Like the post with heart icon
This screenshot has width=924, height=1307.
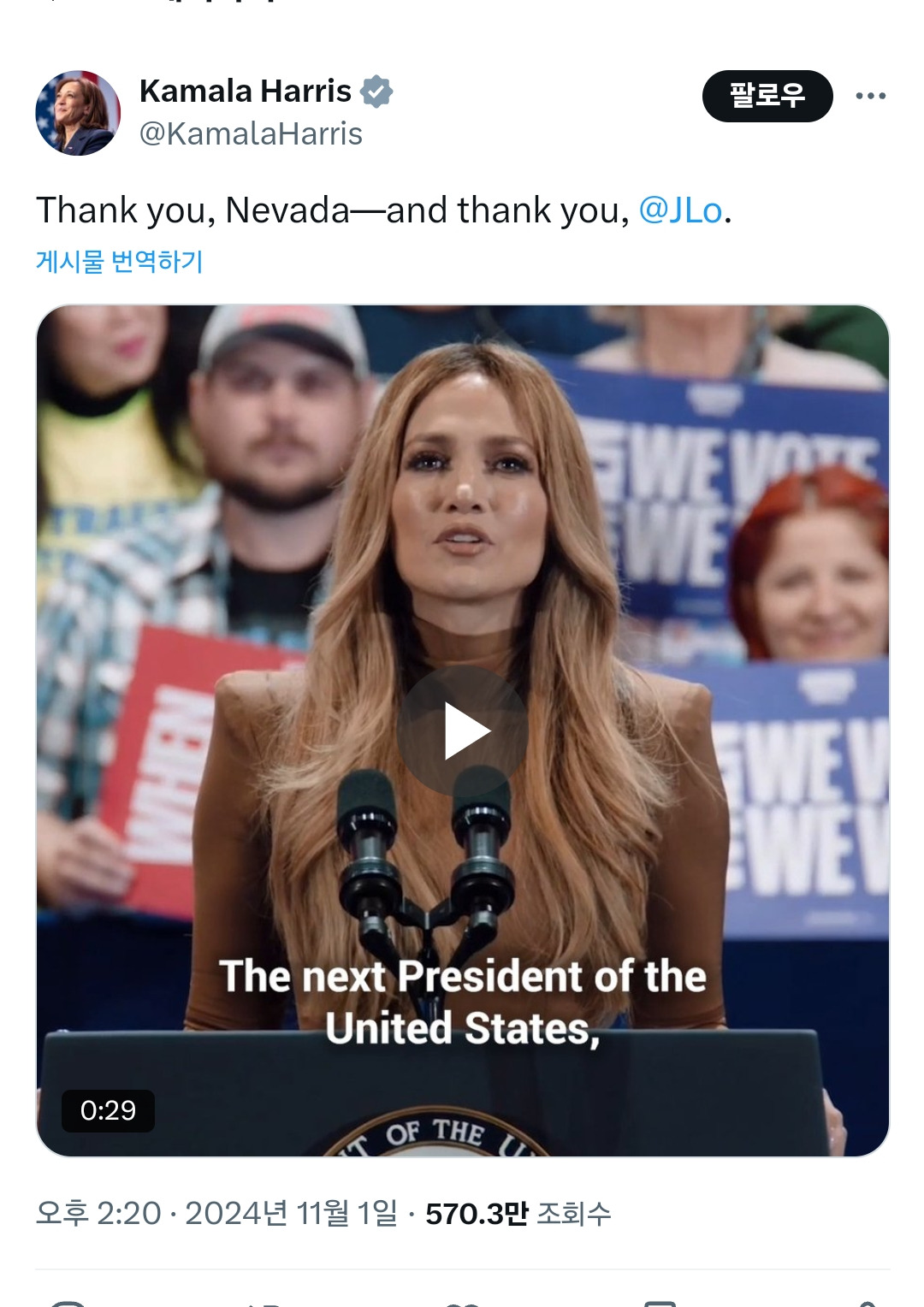point(463,1302)
